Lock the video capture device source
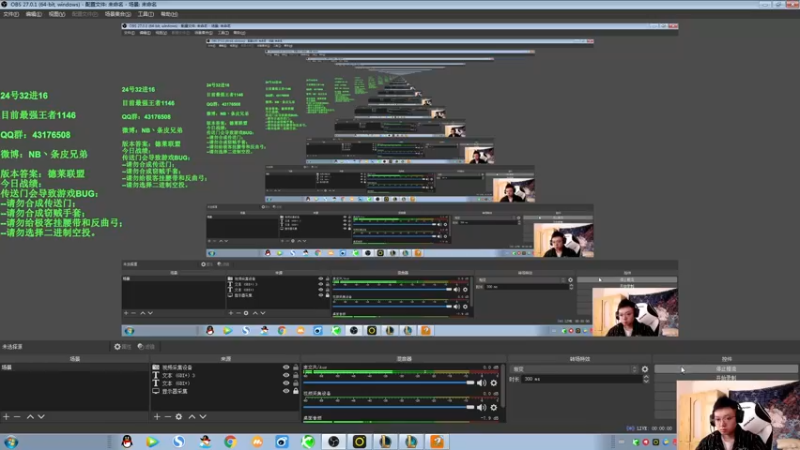The height and width of the screenshot is (450, 800). tap(295, 367)
